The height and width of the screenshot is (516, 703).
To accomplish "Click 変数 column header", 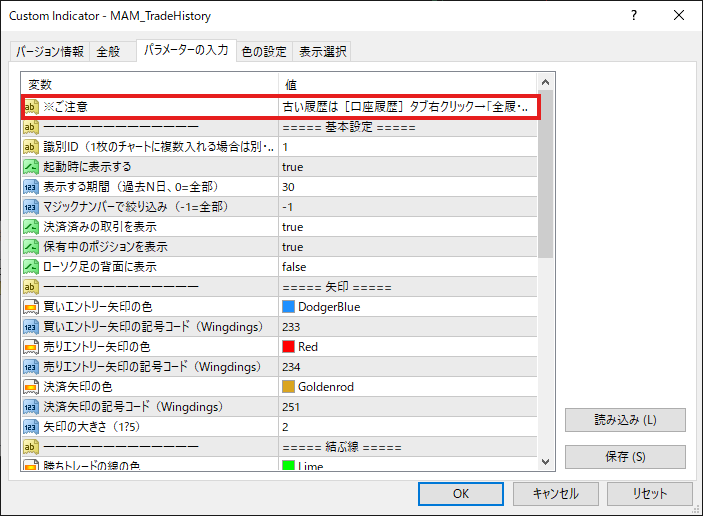I will (149, 84).
